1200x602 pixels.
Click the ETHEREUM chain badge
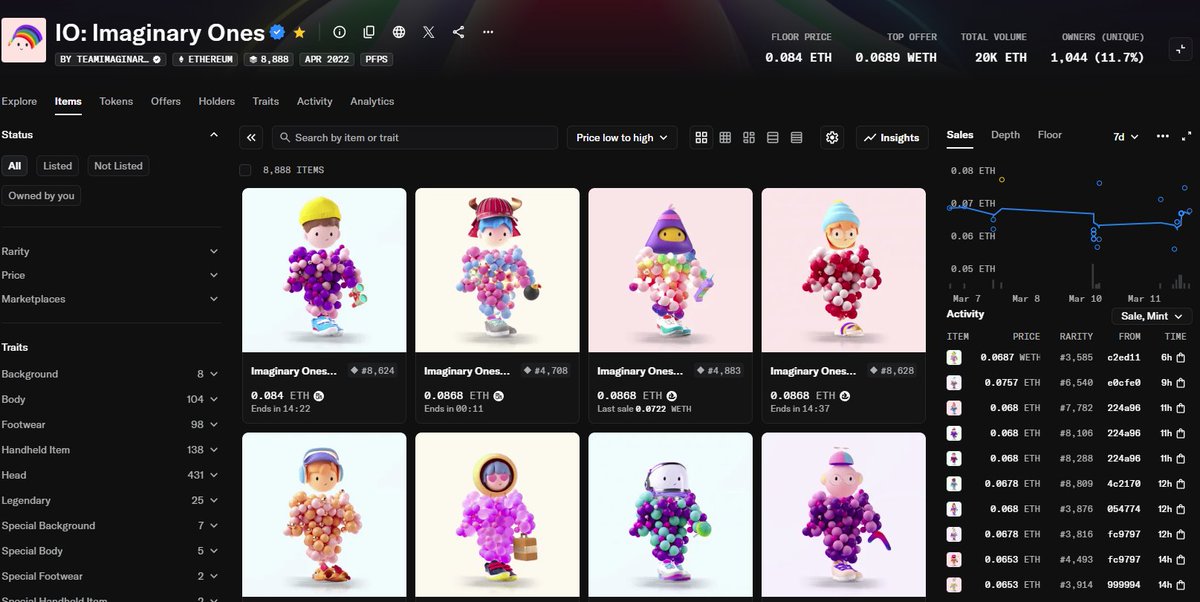tap(205, 59)
